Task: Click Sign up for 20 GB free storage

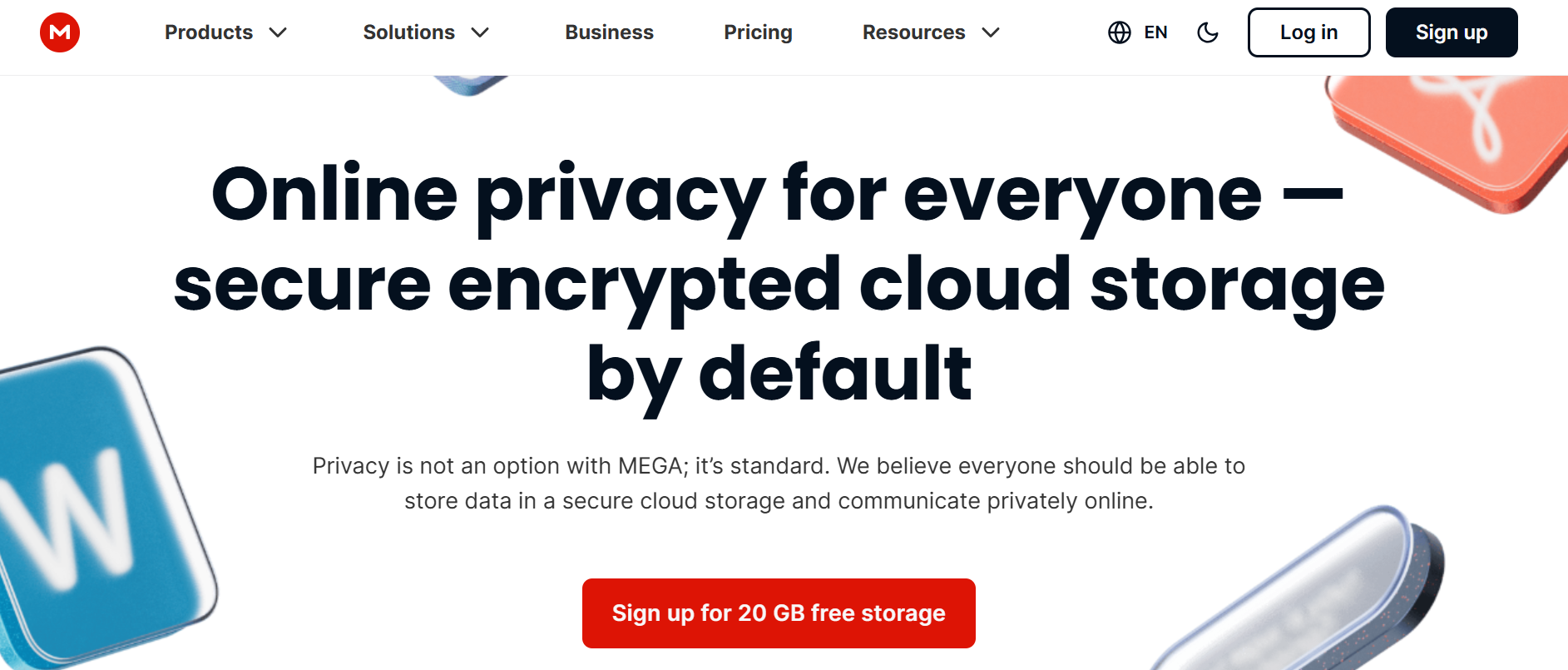Action: point(779,613)
